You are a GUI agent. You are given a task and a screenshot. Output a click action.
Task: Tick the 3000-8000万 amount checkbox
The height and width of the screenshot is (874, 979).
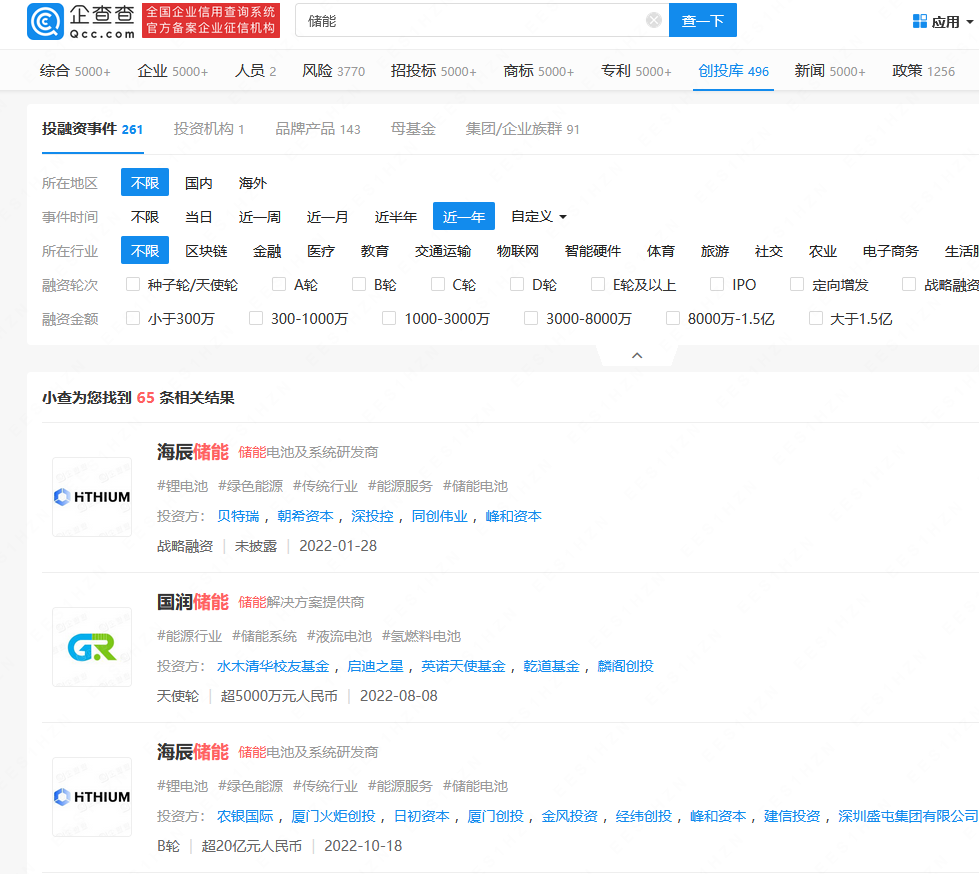click(531, 318)
